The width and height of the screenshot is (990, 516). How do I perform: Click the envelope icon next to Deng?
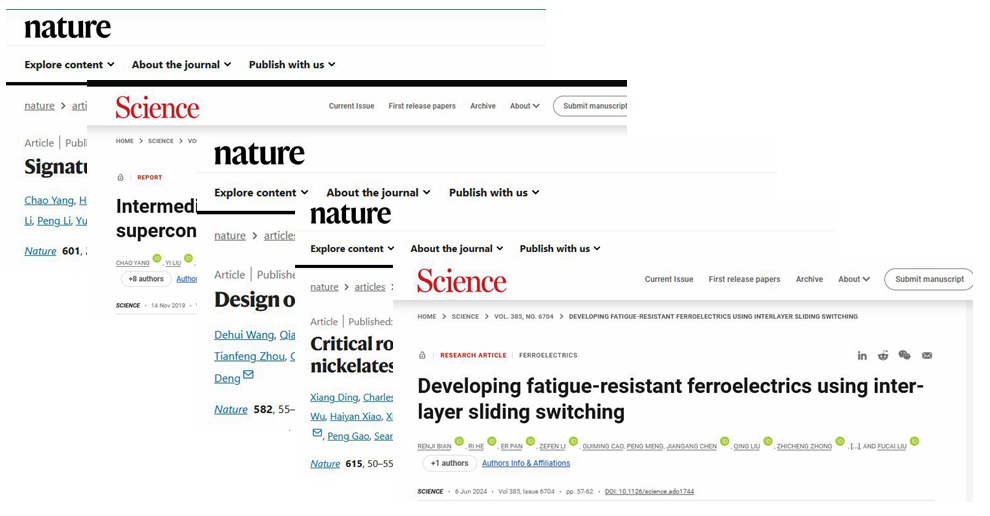point(248,375)
